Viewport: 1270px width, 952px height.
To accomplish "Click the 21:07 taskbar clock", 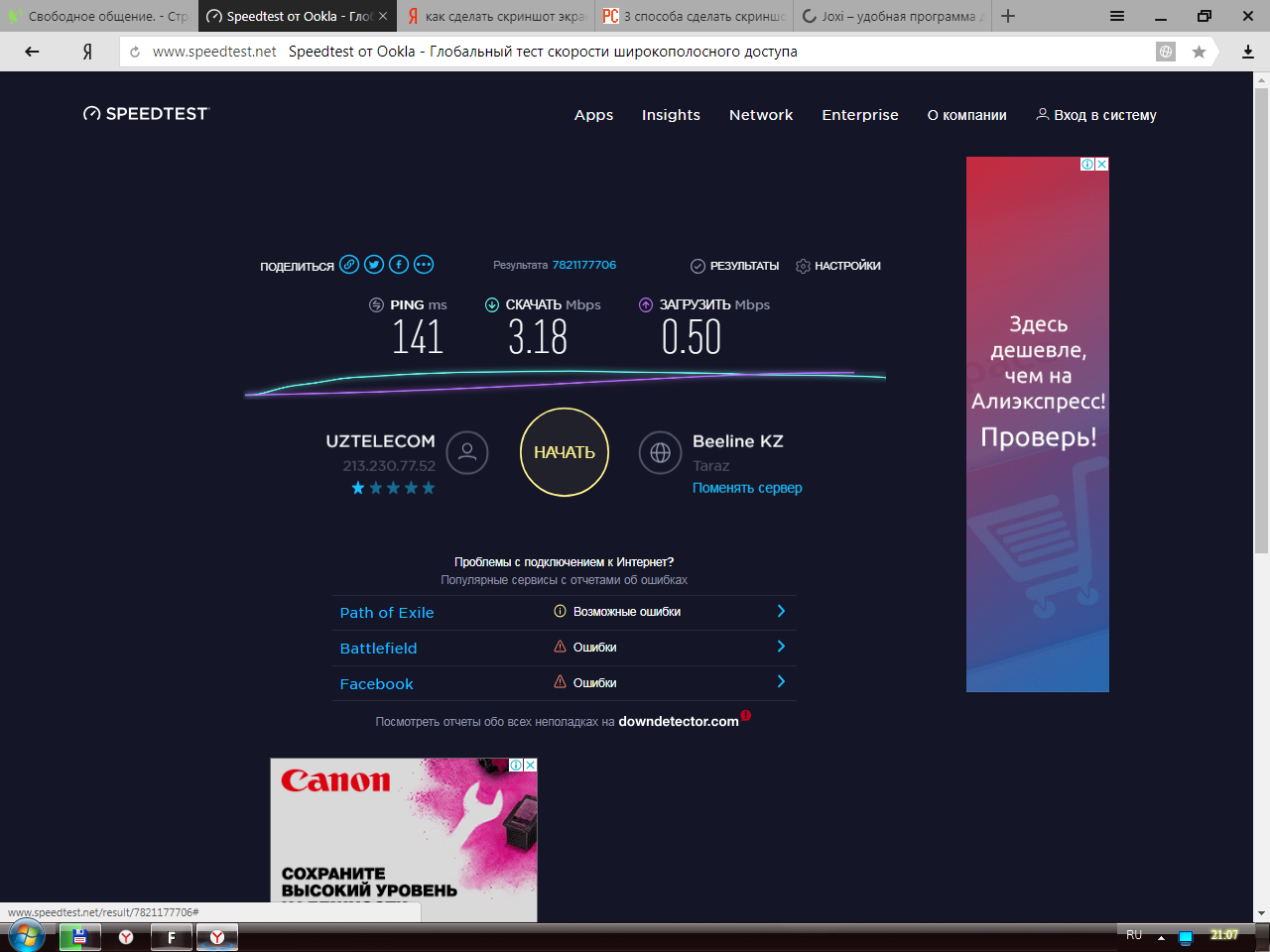I will [x=1224, y=935].
